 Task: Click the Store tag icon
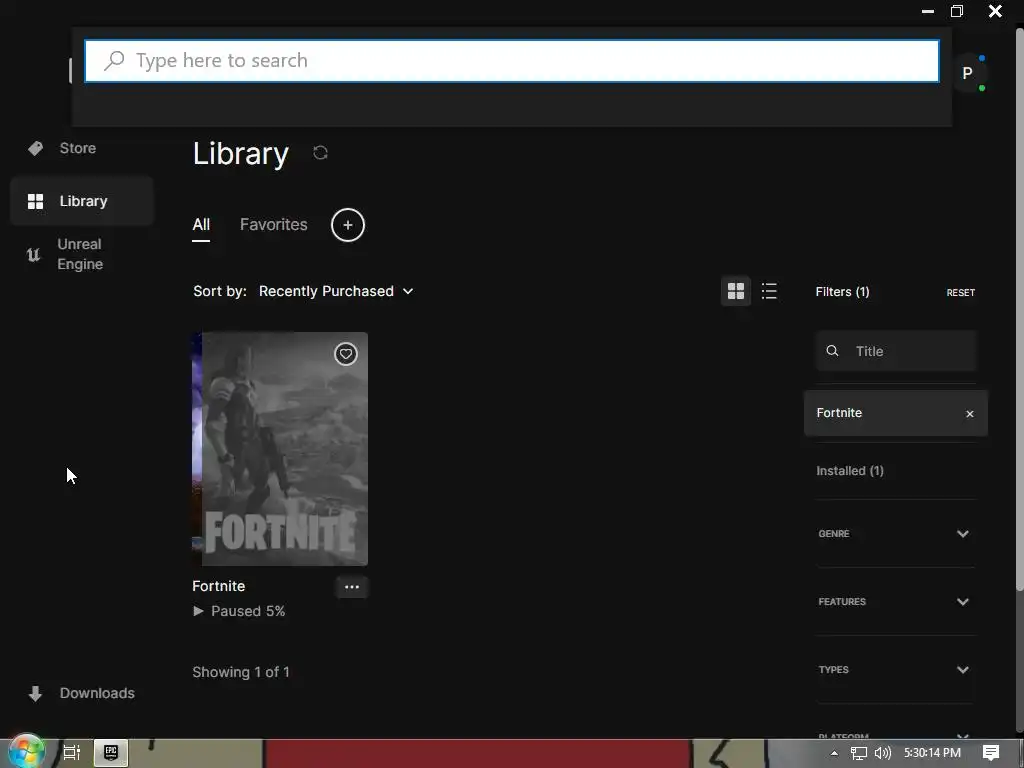(x=35, y=148)
